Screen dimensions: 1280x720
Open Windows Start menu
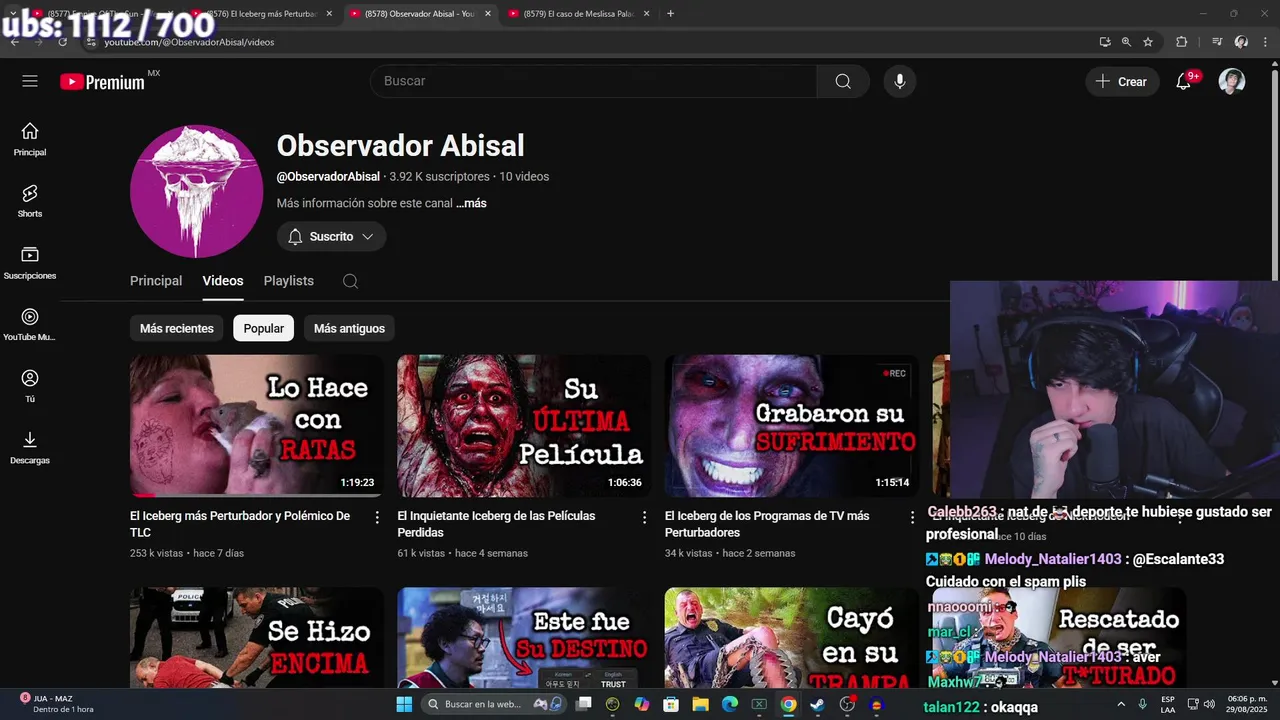tap(404, 704)
